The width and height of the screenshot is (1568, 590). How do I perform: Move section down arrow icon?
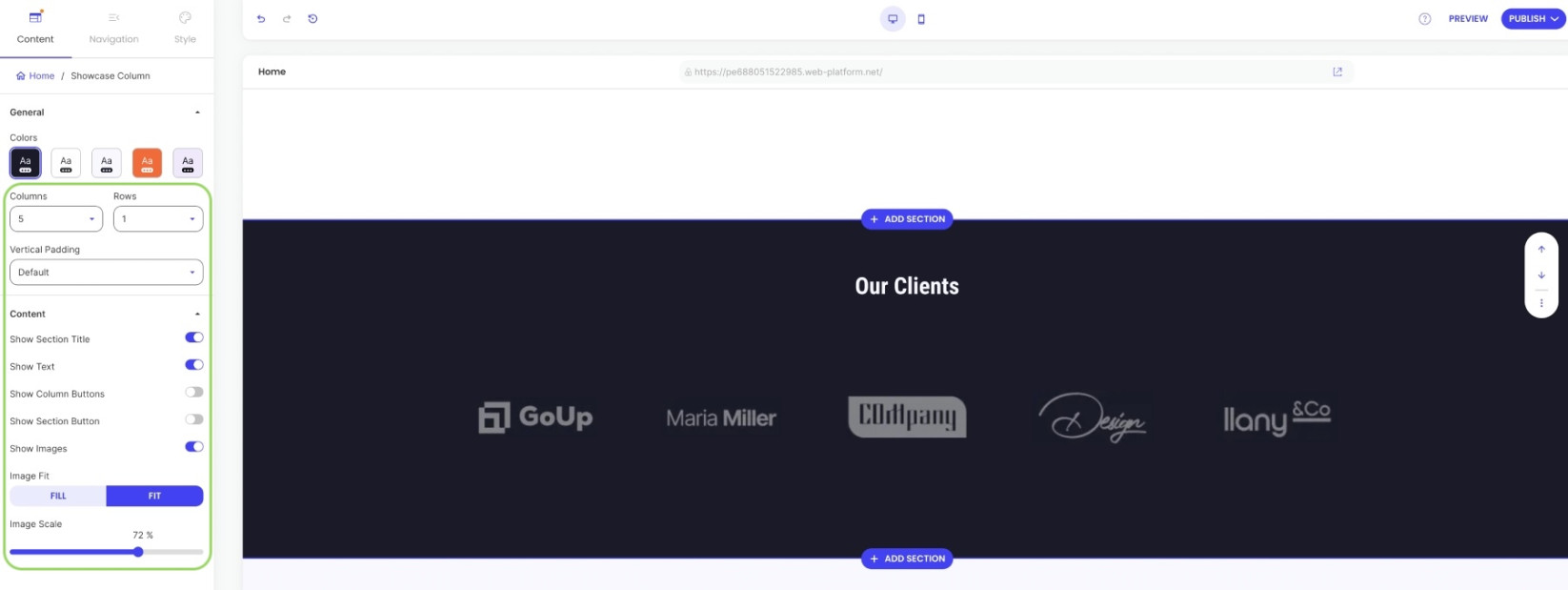click(1541, 275)
